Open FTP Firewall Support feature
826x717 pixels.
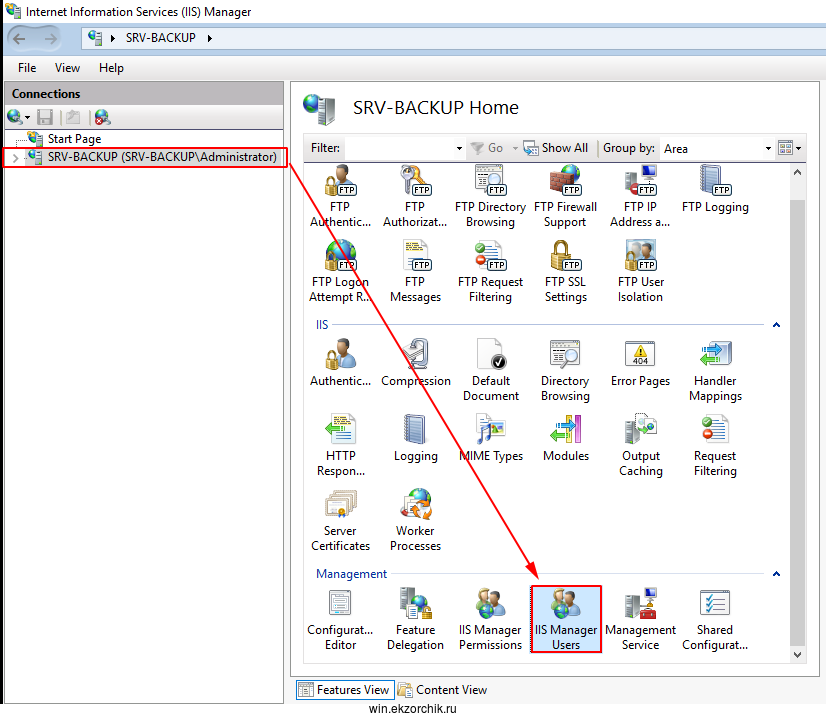[x=565, y=197]
